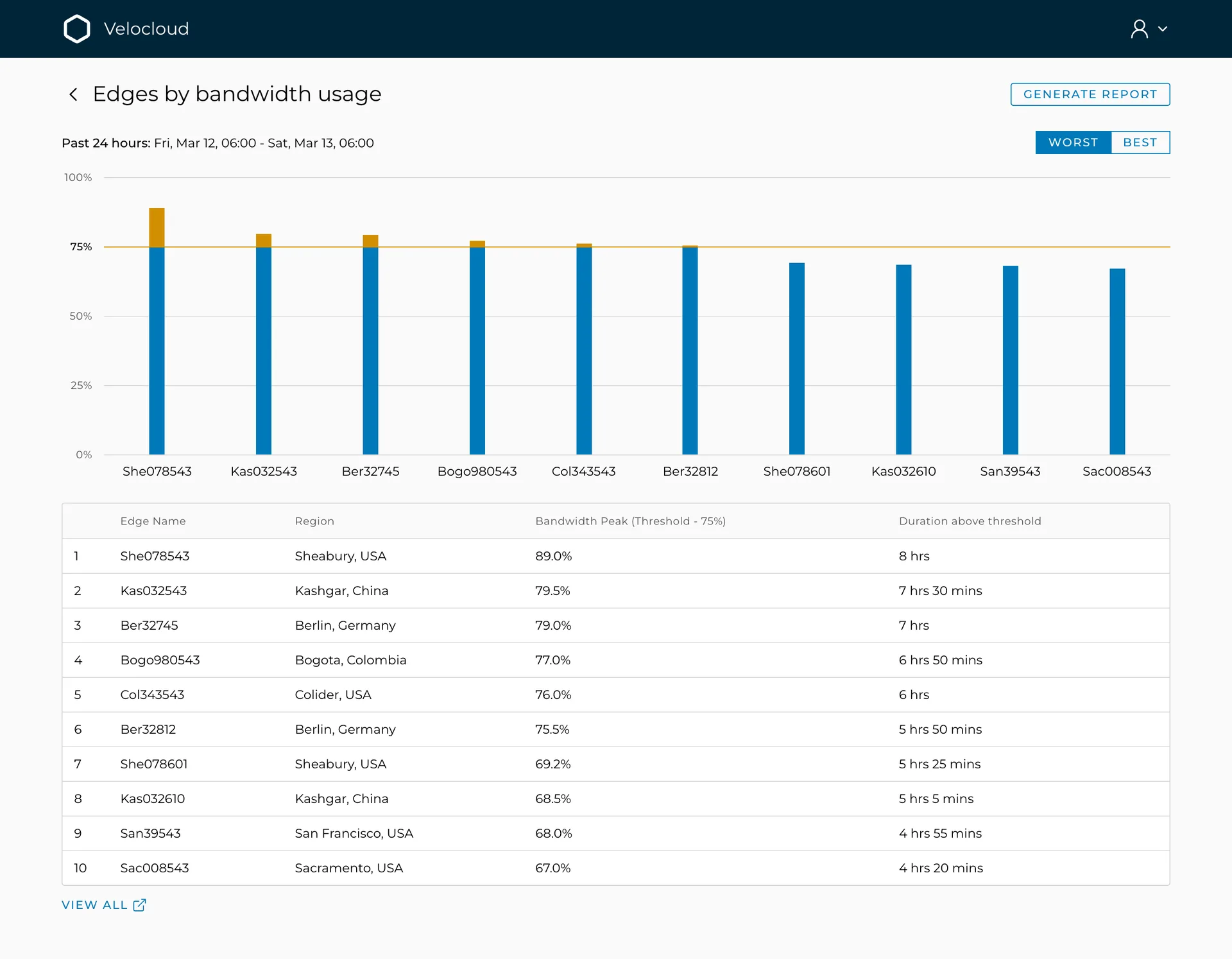Screen dimensions: 1232x959
Task: Click the Col343543 label under chart
Action: point(583,471)
